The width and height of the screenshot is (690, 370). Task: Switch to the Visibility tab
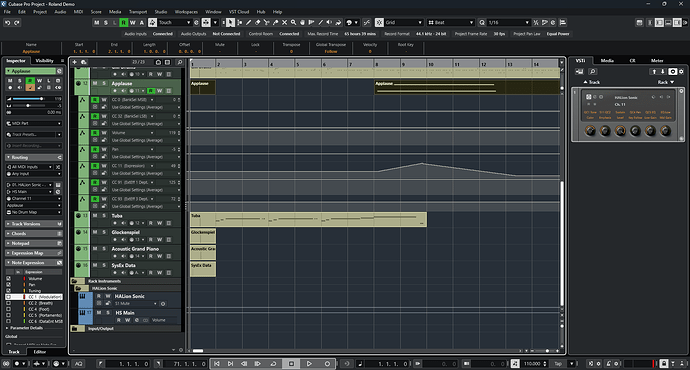[x=44, y=61]
